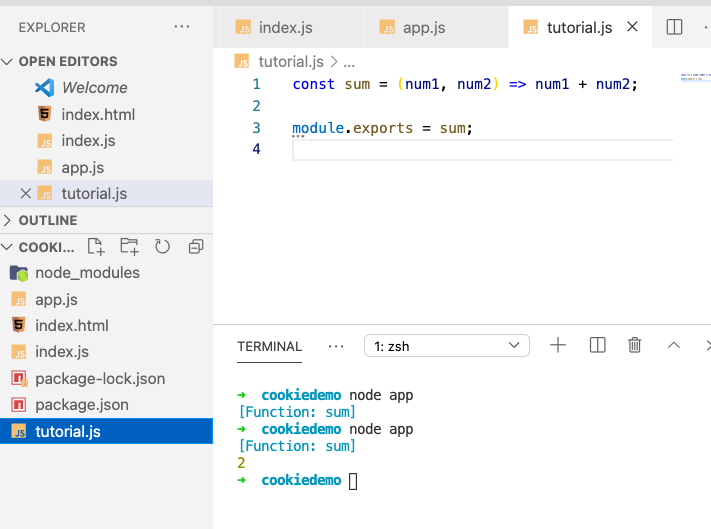The width and height of the screenshot is (711, 529).
Task: Open the breadcrumb ellipsis symbol list
Action: [349, 63]
